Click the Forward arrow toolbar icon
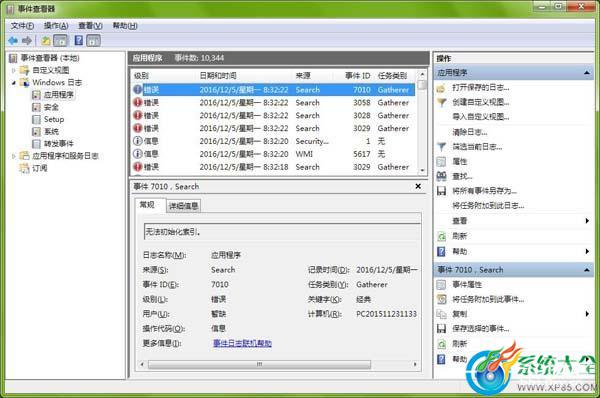Image resolution: width=600 pixels, height=398 pixels. 27,41
